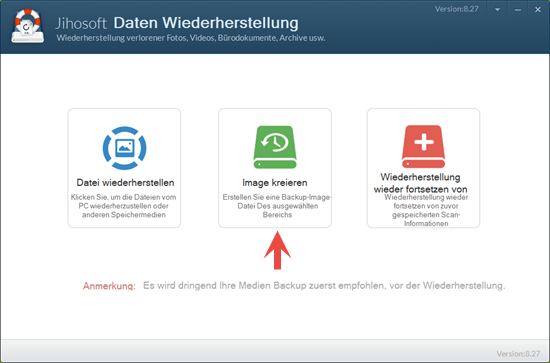Open the title bar dropdown arrow menu

tap(497, 10)
